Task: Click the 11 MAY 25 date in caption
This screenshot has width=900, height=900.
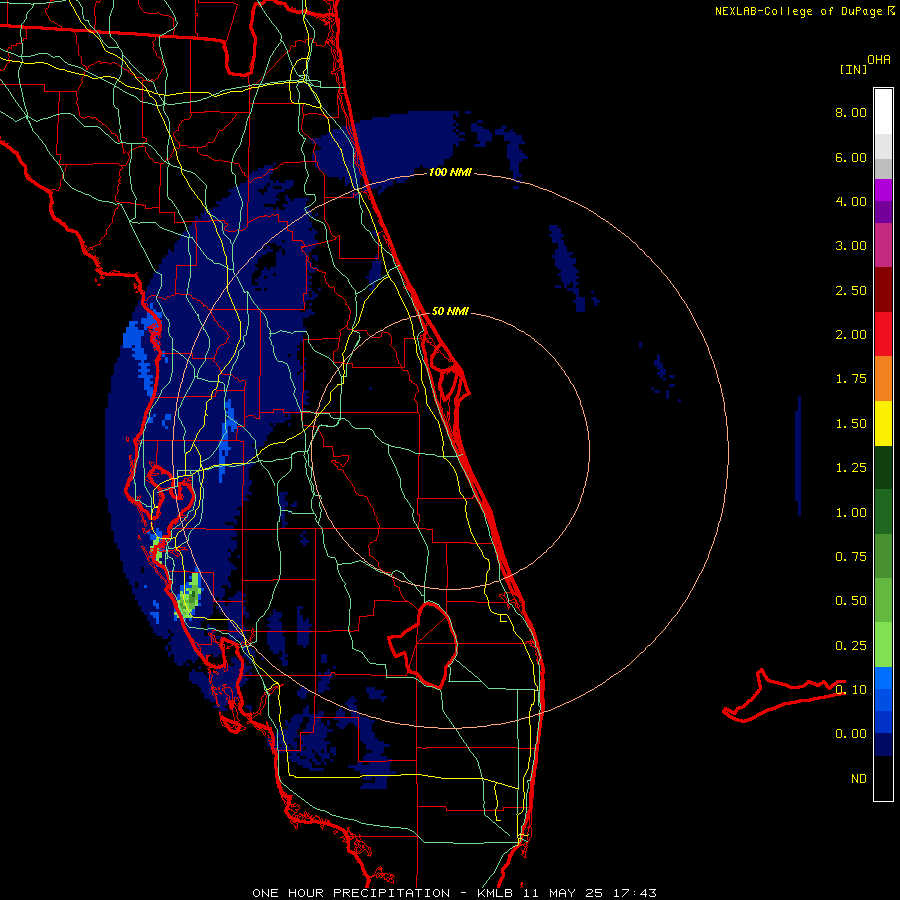Action: point(564,893)
